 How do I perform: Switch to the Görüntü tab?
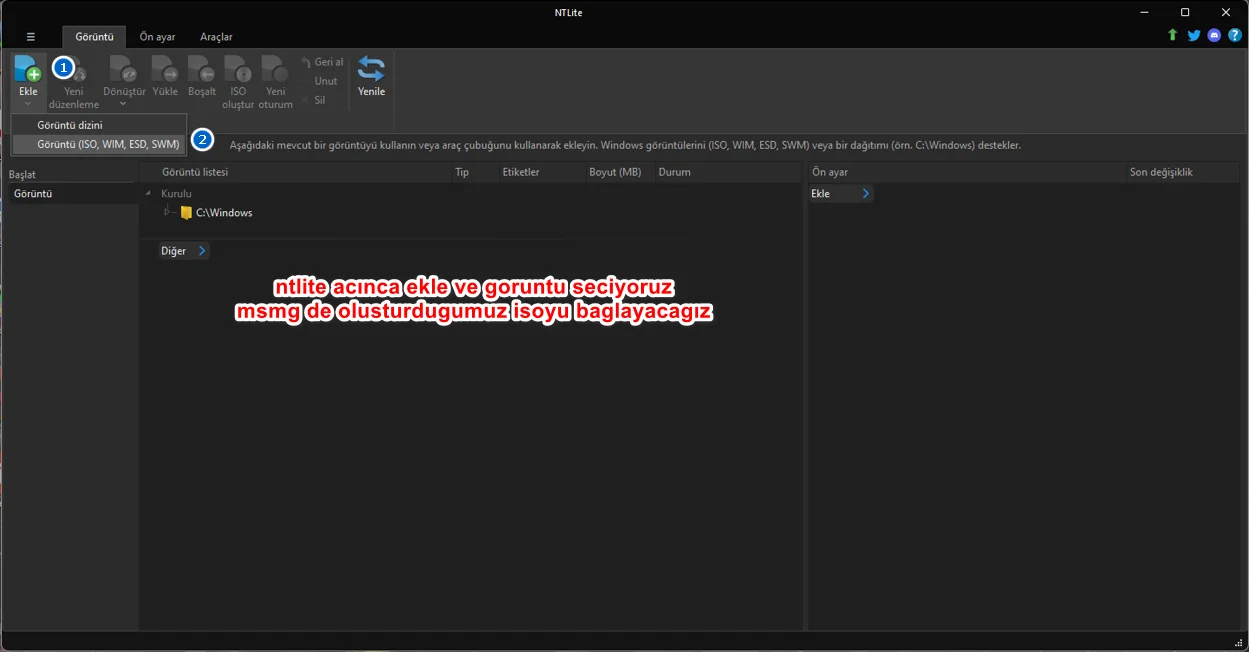point(94,37)
